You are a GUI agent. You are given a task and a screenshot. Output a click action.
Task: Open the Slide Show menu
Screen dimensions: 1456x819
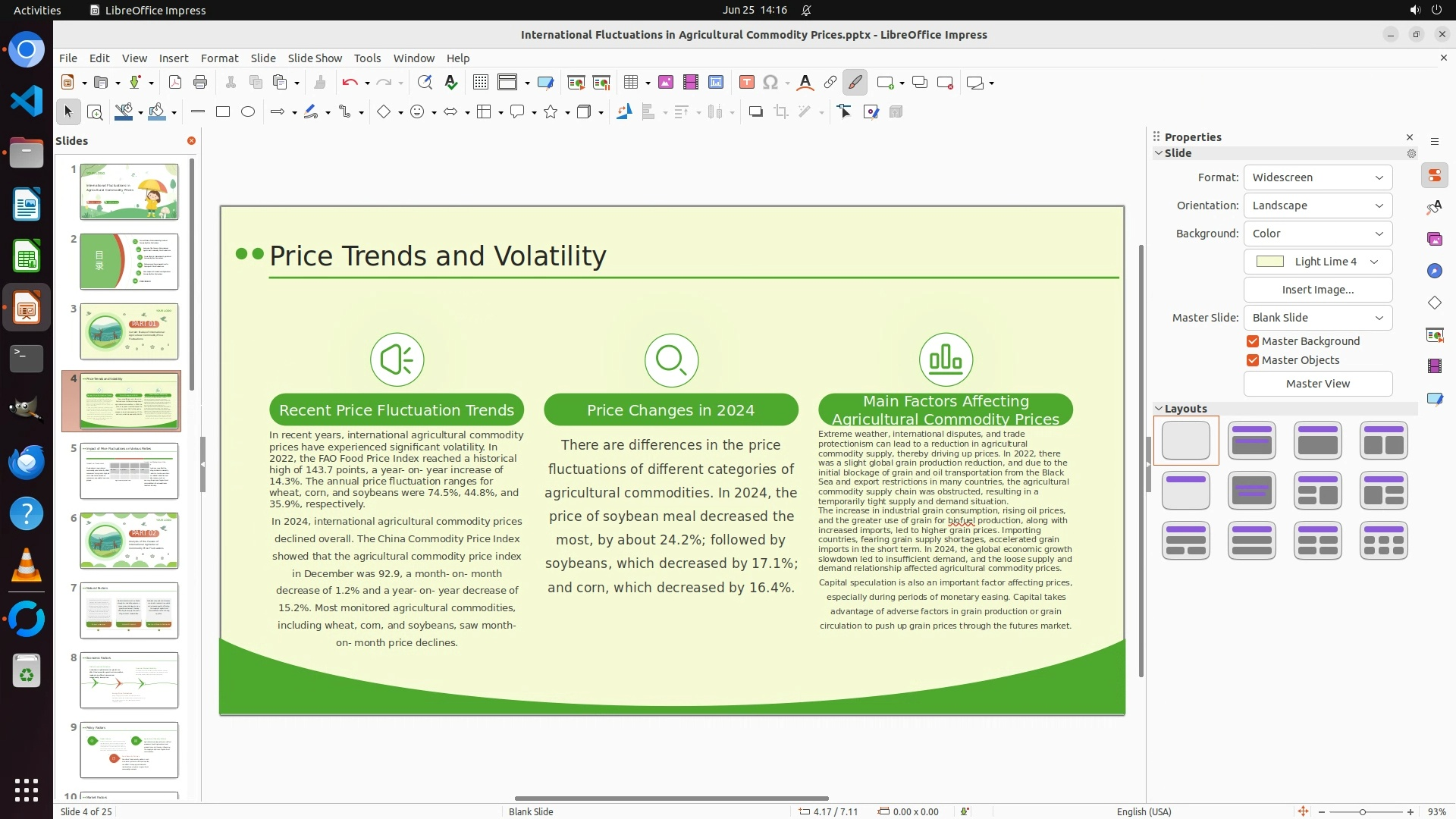315,58
